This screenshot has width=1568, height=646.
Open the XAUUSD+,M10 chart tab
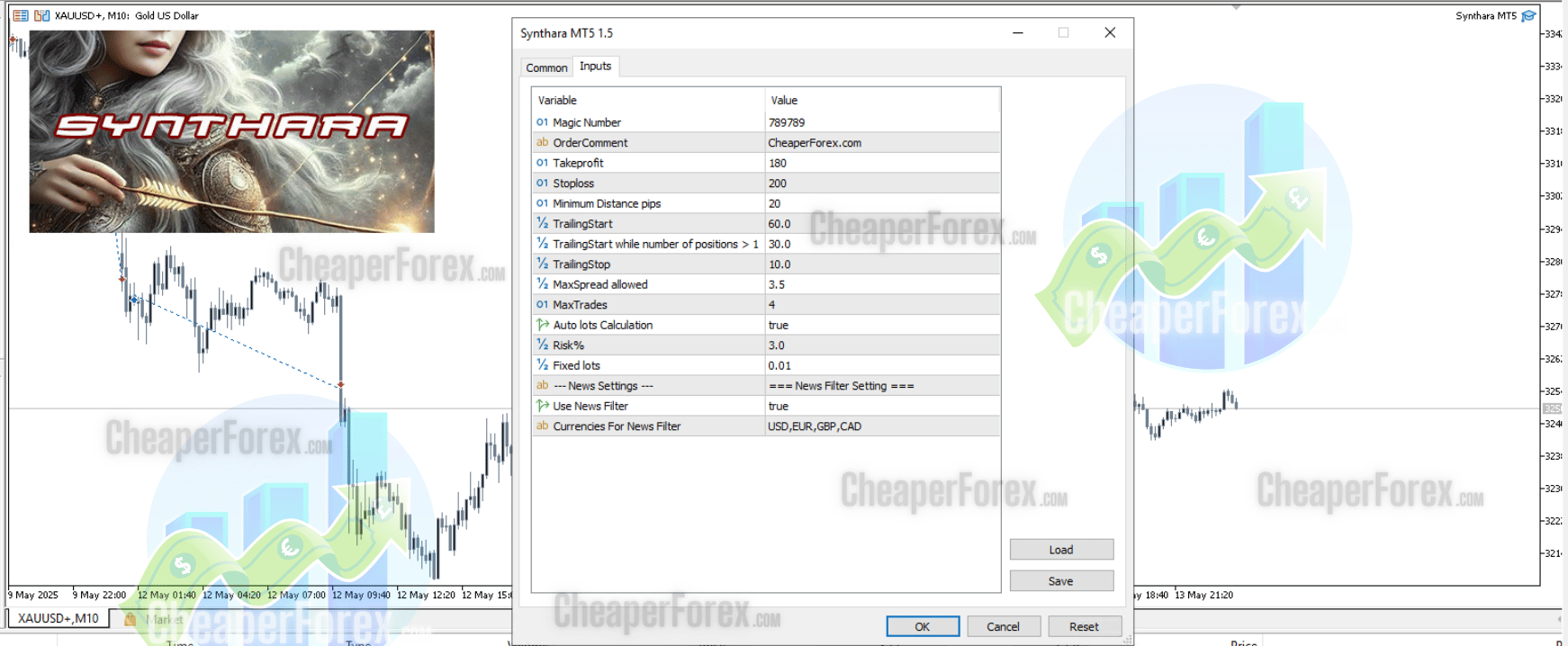[x=59, y=618]
